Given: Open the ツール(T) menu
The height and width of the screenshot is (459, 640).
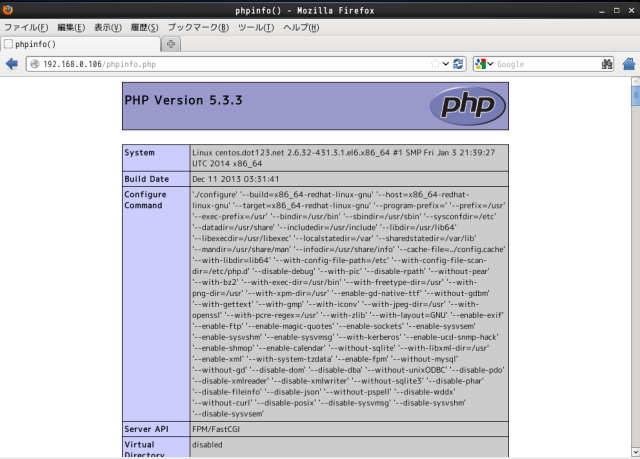Looking at the screenshot, I should click(256, 28).
